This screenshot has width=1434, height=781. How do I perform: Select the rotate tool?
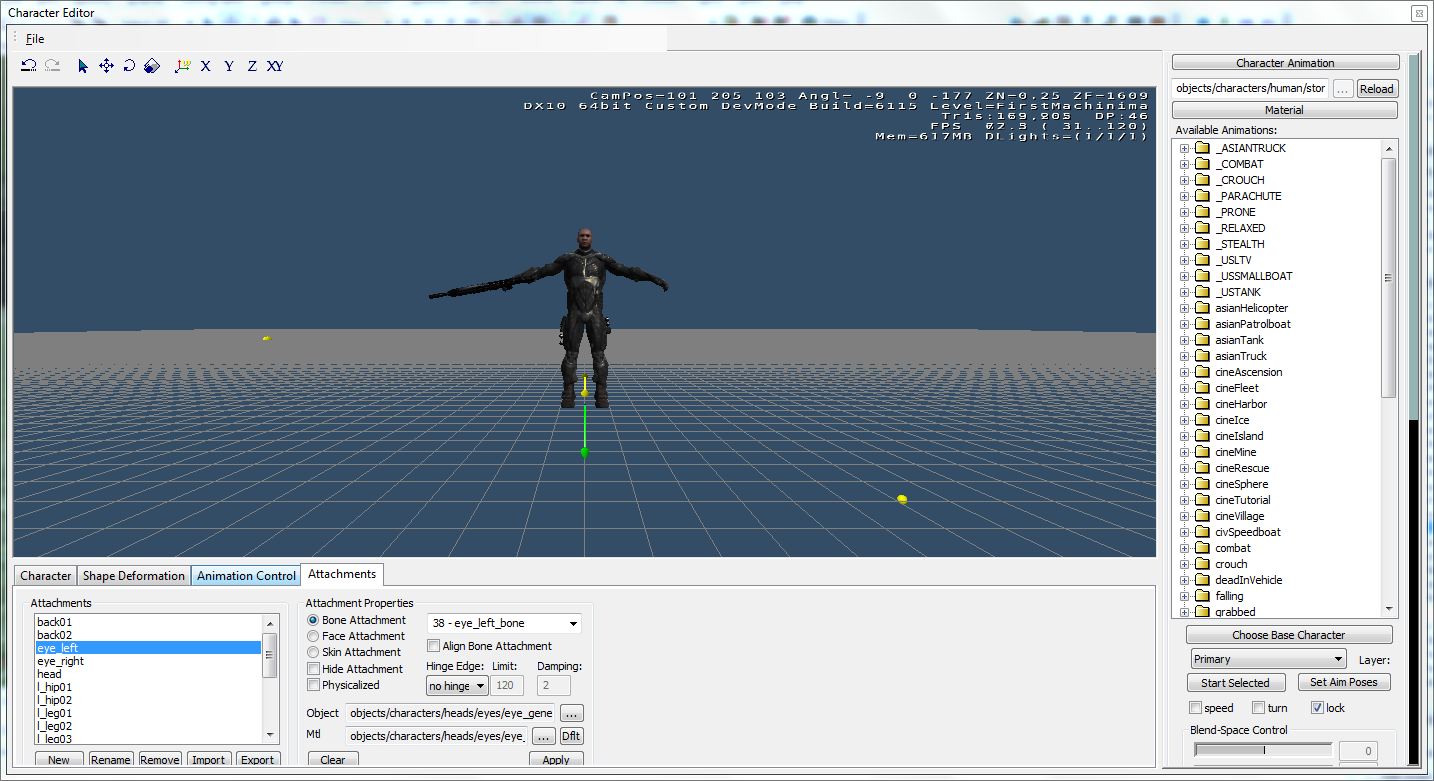128,65
